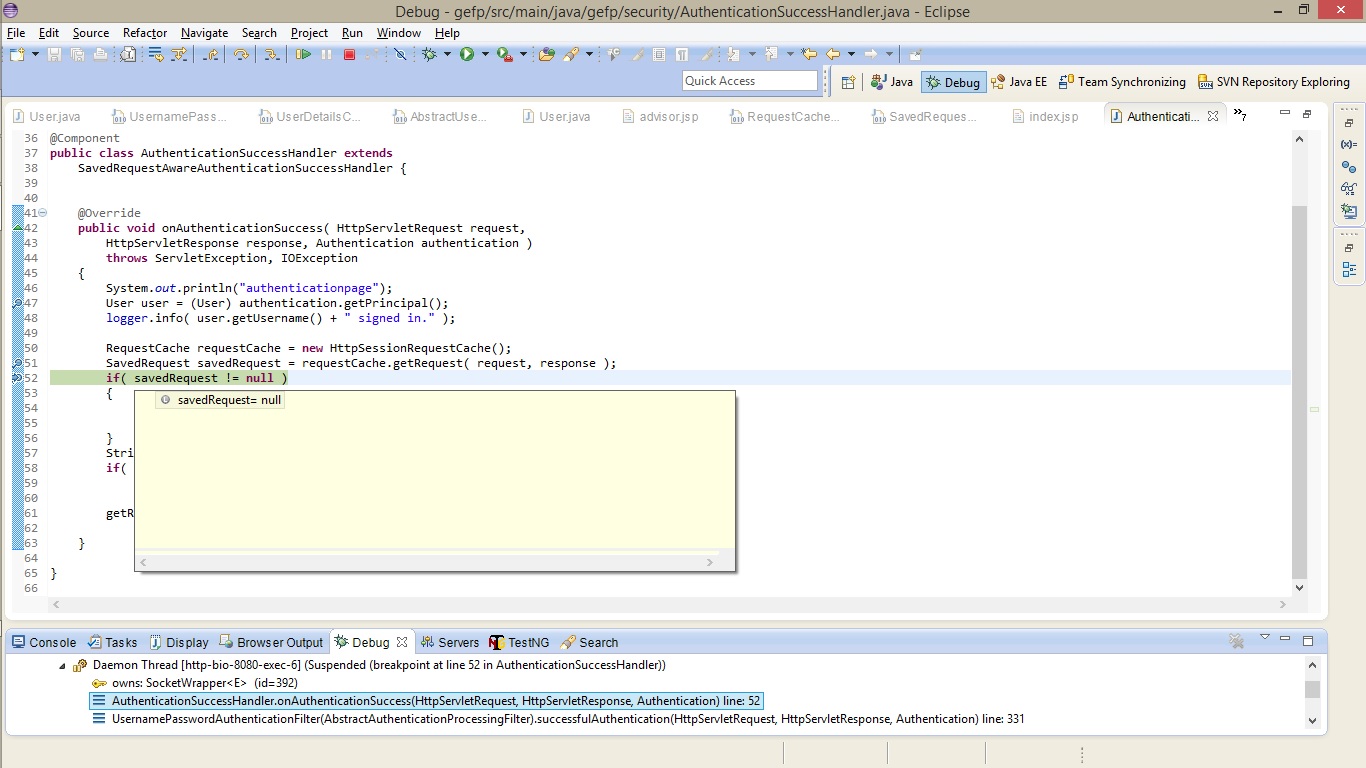1366x768 pixels.
Task: Toggle Skip All Breakpoints
Action: click(x=400, y=55)
